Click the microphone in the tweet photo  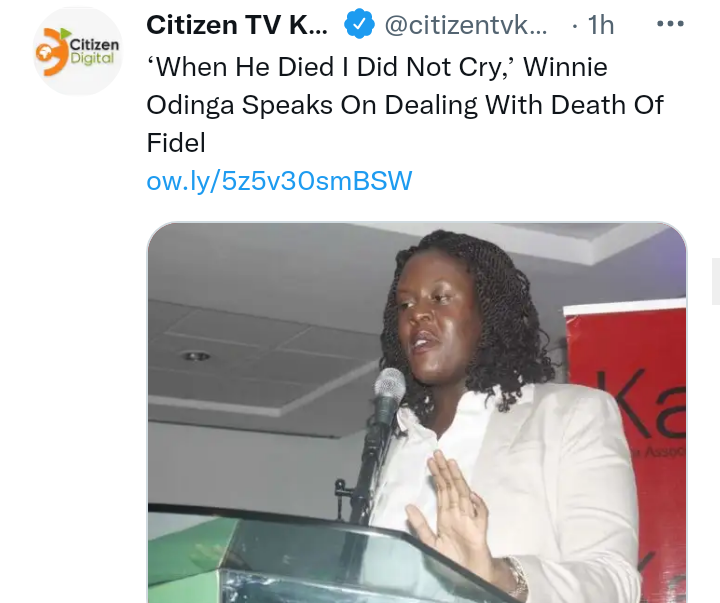click(x=389, y=396)
